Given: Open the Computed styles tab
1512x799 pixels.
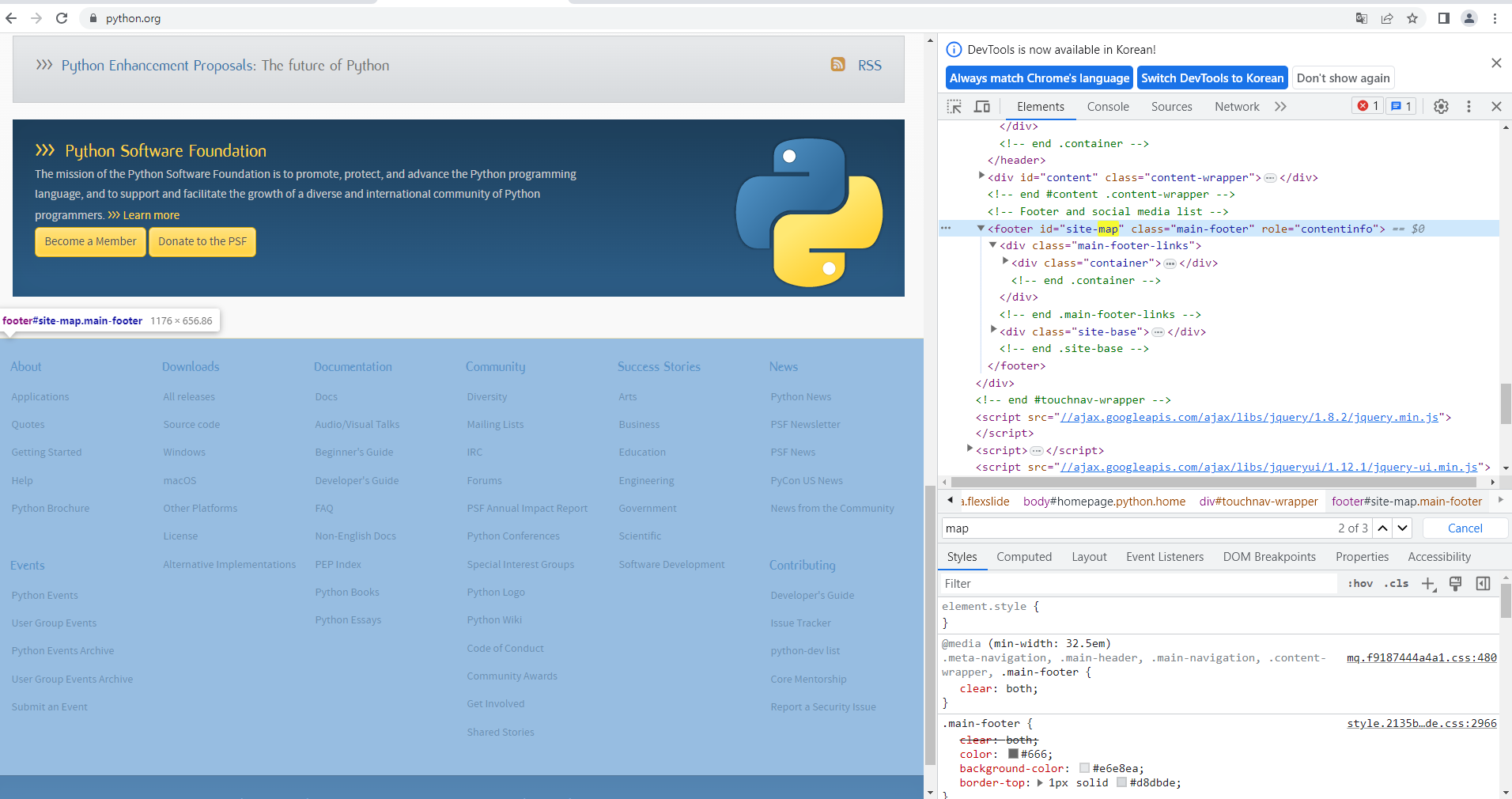Looking at the screenshot, I should pyautogui.click(x=1024, y=557).
